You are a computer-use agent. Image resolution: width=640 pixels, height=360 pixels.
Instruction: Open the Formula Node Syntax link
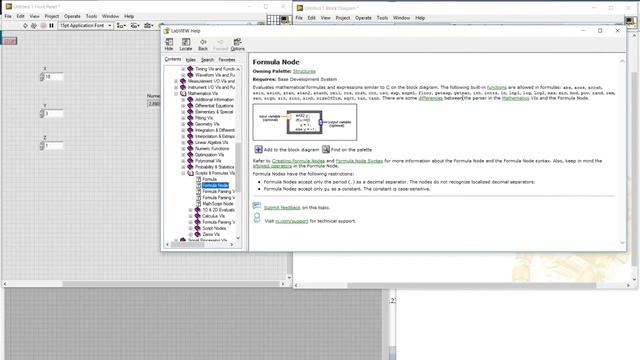pos(359,161)
